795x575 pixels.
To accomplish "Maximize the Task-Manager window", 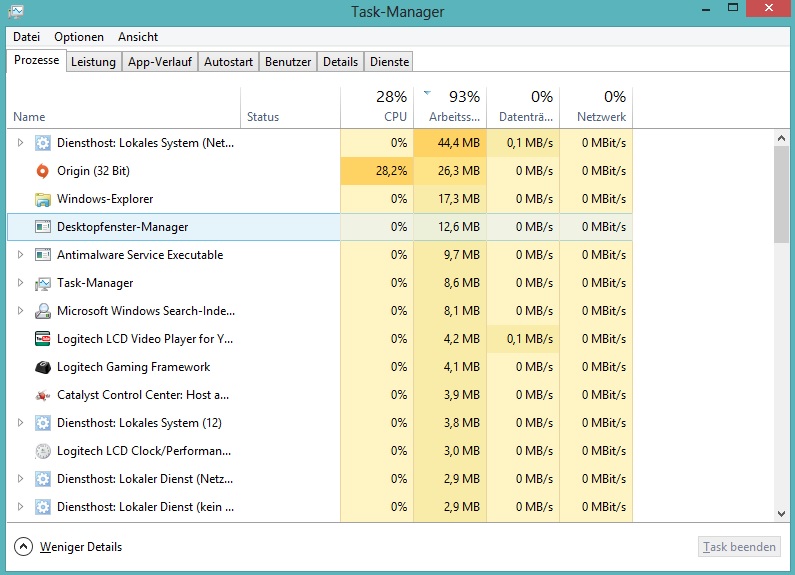I will click(x=733, y=8).
